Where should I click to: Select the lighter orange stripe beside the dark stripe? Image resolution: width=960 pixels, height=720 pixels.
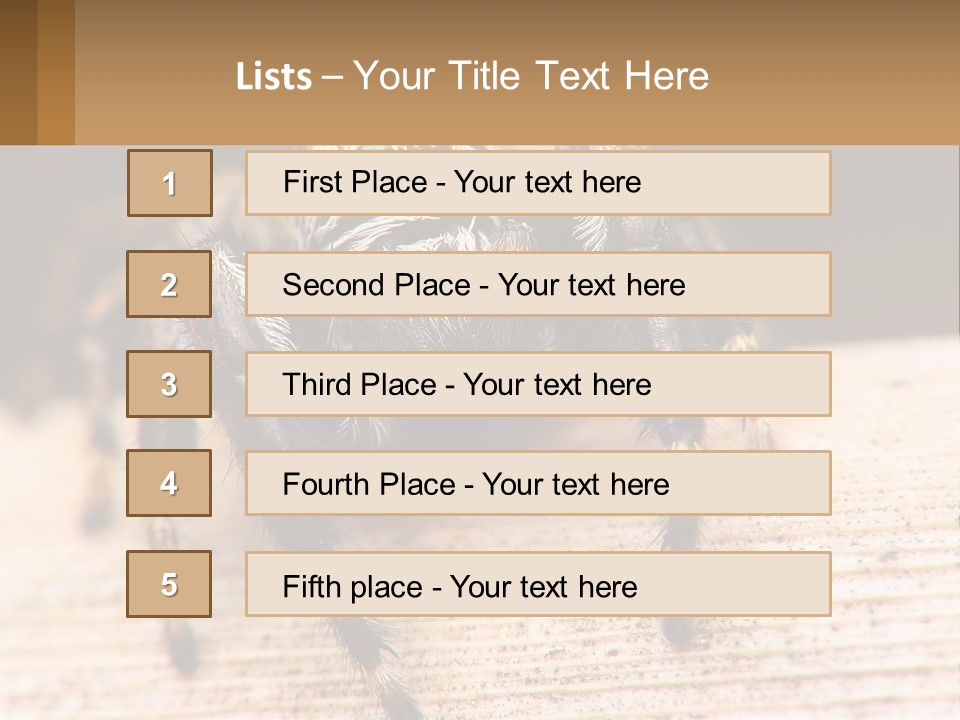click(x=56, y=72)
